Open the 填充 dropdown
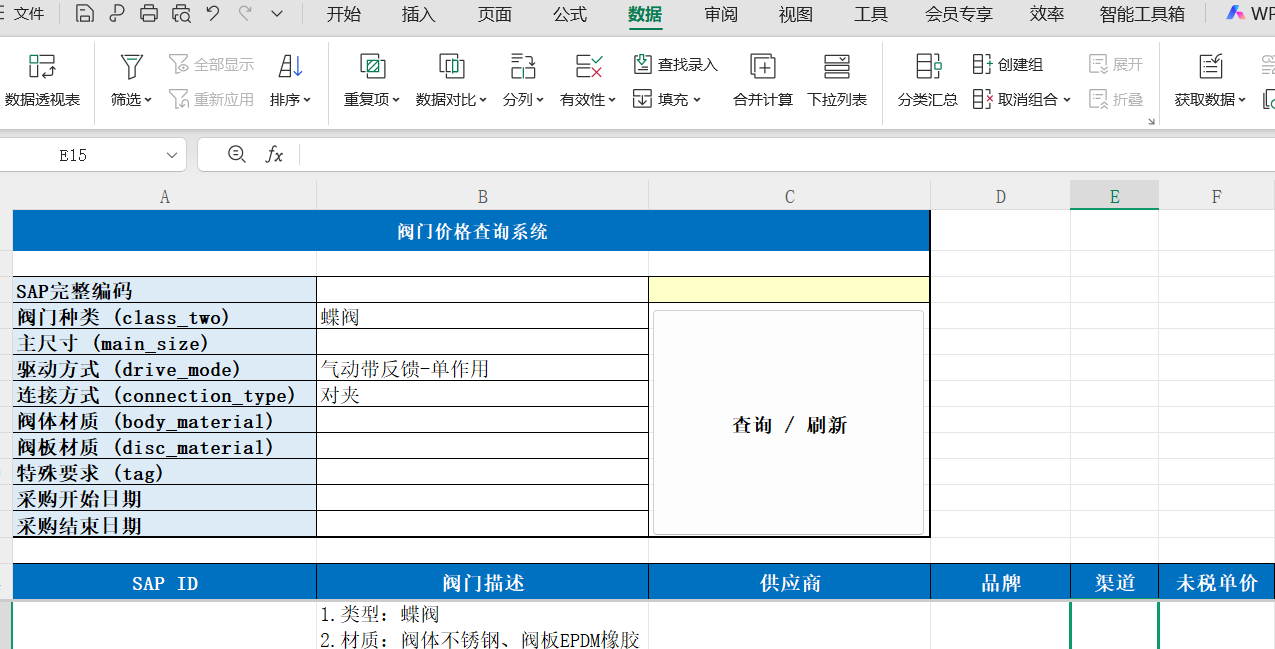 tap(696, 100)
